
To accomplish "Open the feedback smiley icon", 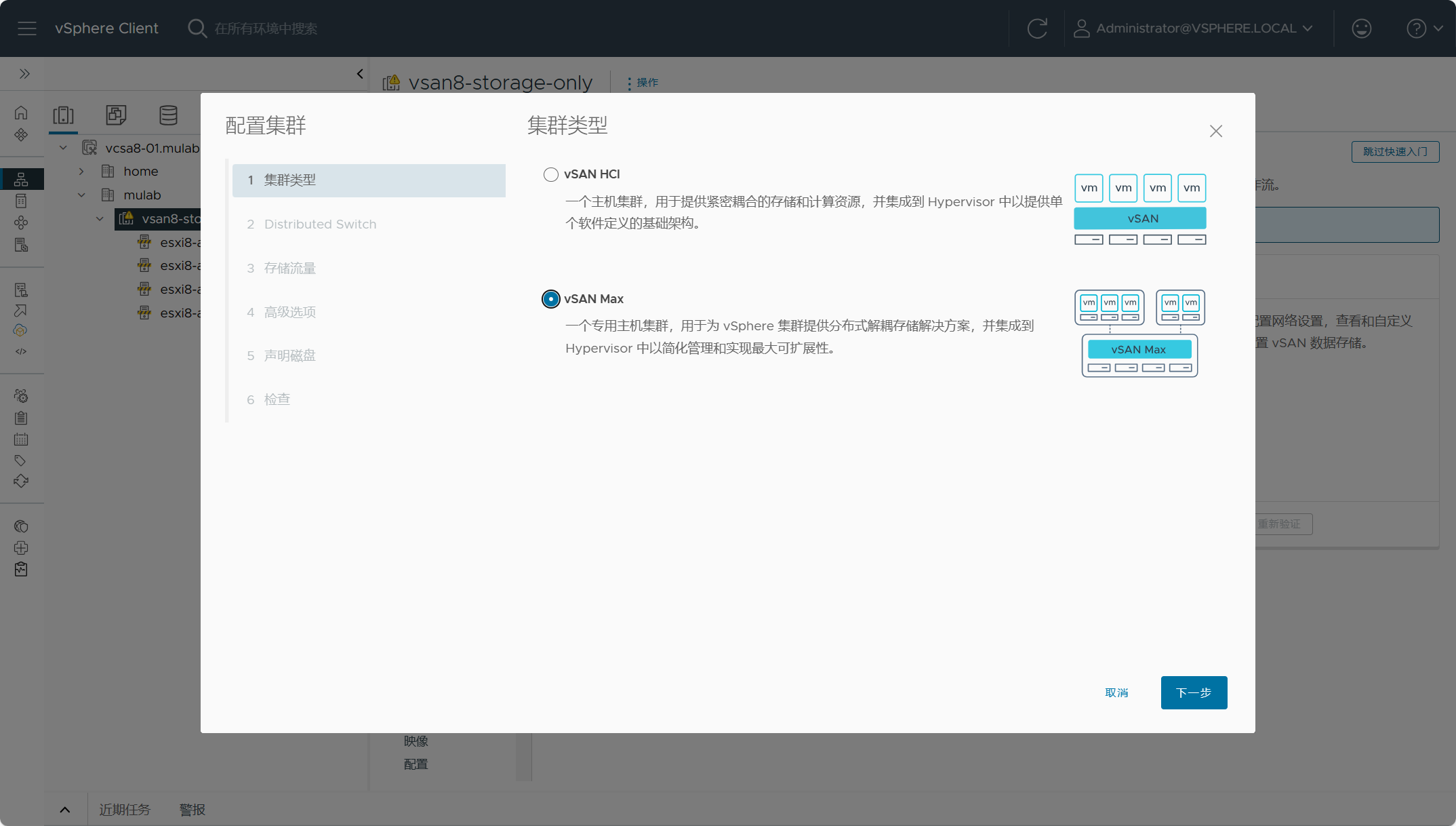I will point(1361,28).
